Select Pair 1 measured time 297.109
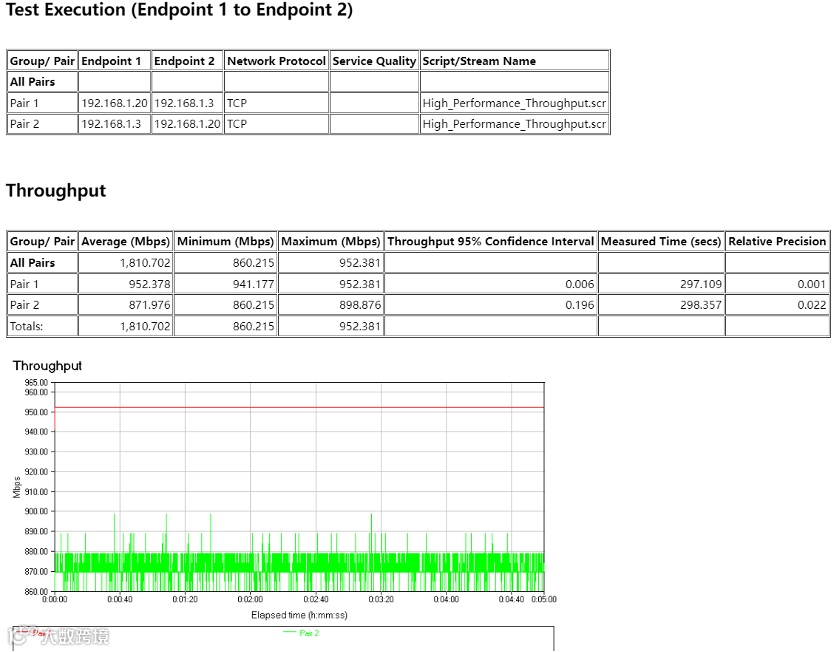Image resolution: width=832 pixels, height=652 pixels. (x=700, y=284)
